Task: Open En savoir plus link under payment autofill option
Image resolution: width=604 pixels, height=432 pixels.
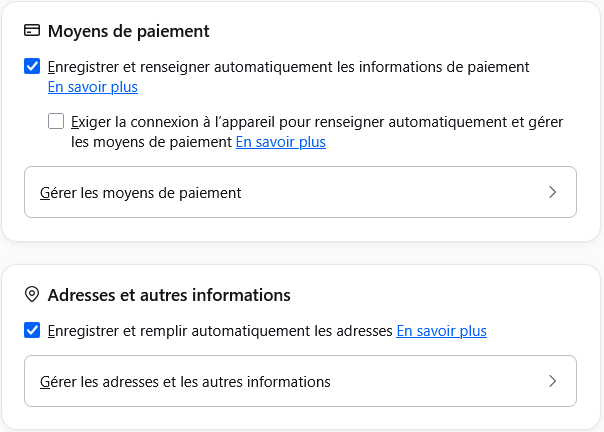Action: tap(93, 87)
